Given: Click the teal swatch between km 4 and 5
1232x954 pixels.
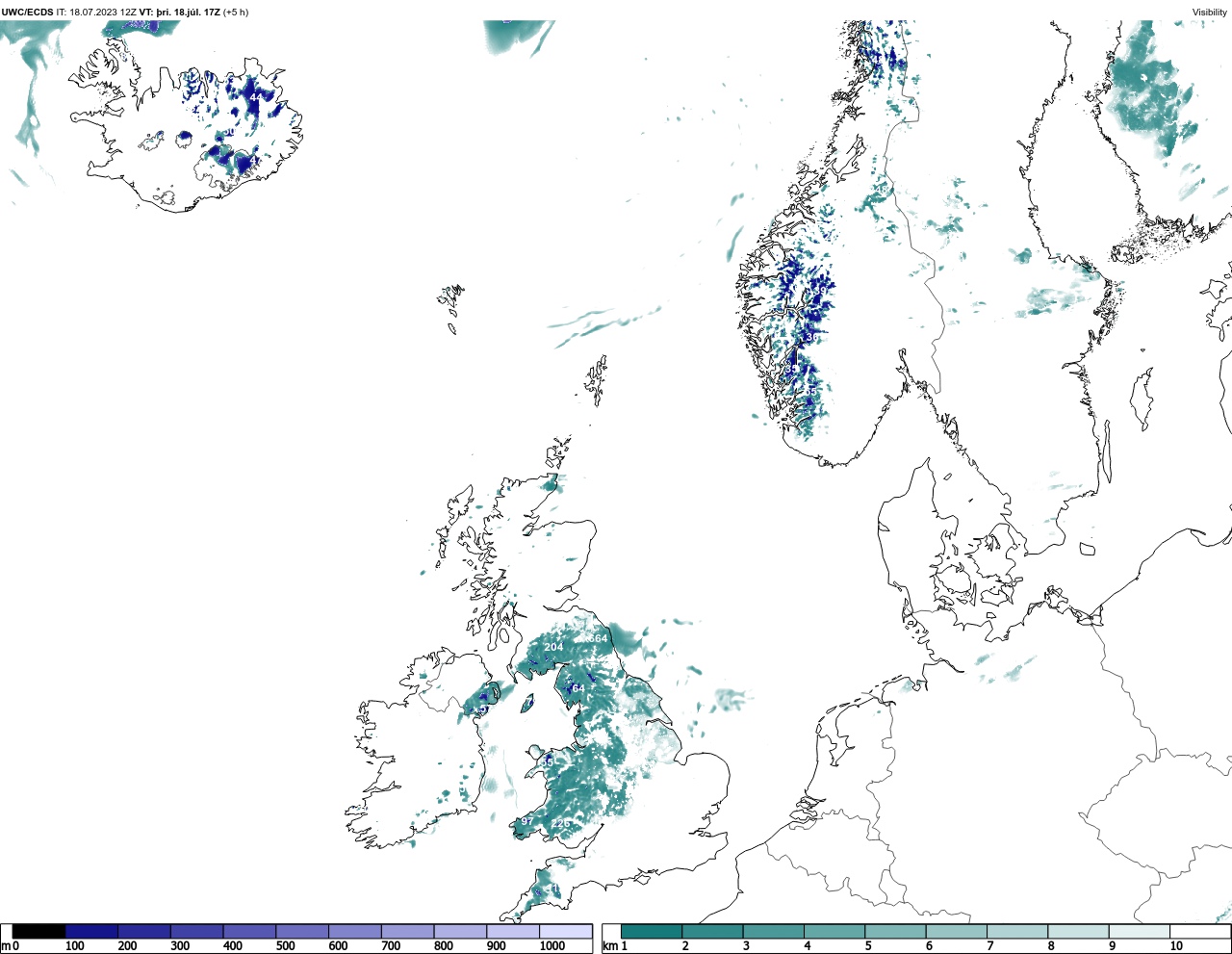Looking at the screenshot, I should [x=834, y=932].
